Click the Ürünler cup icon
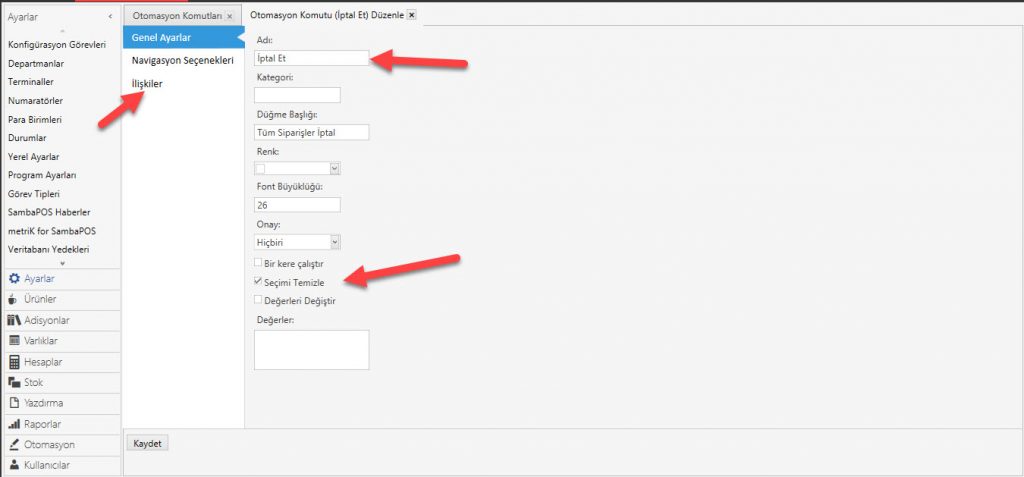This screenshot has width=1024, height=477. pos(14,299)
